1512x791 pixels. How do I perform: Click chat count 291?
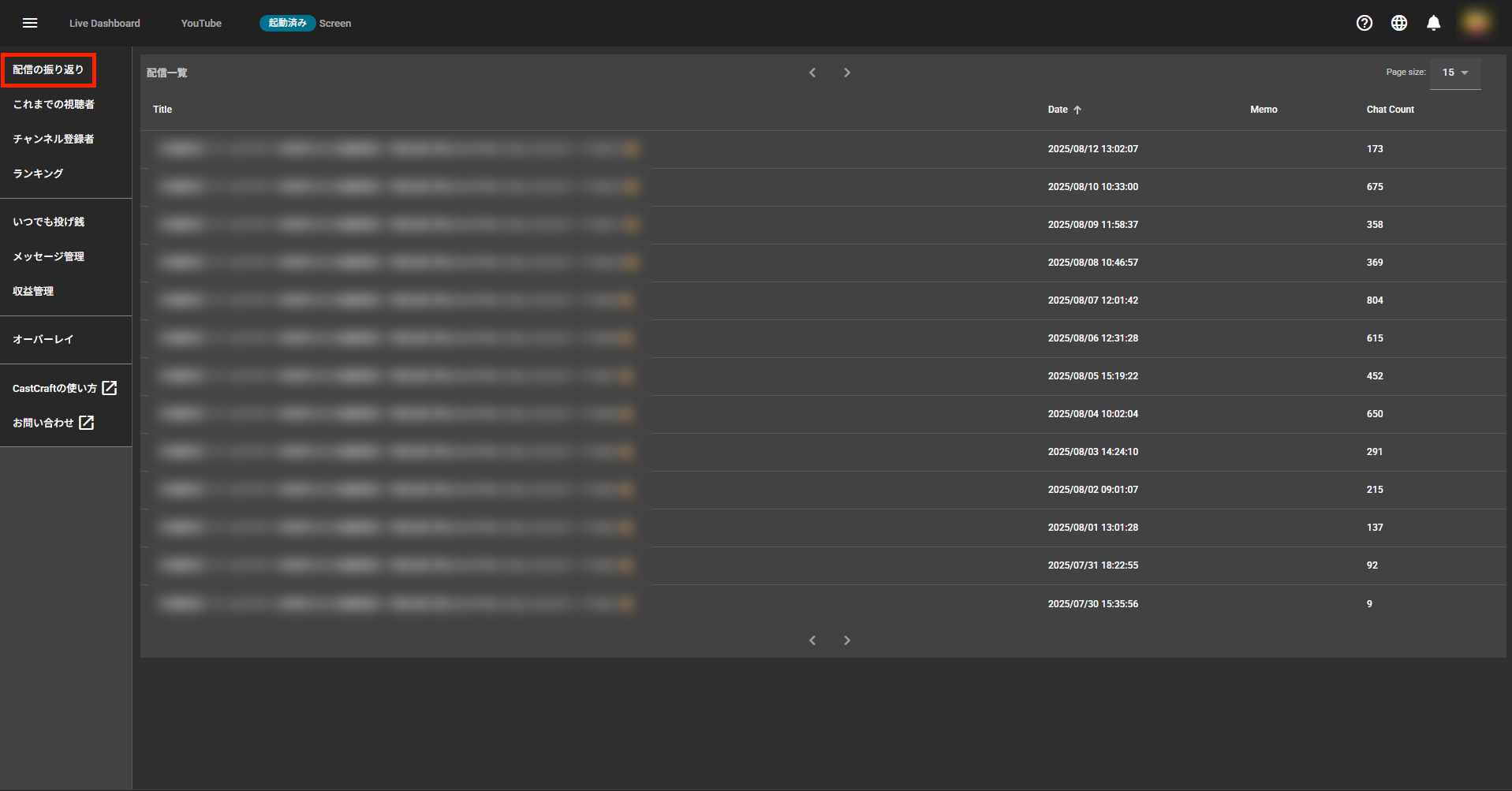[x=1375, y=452]
